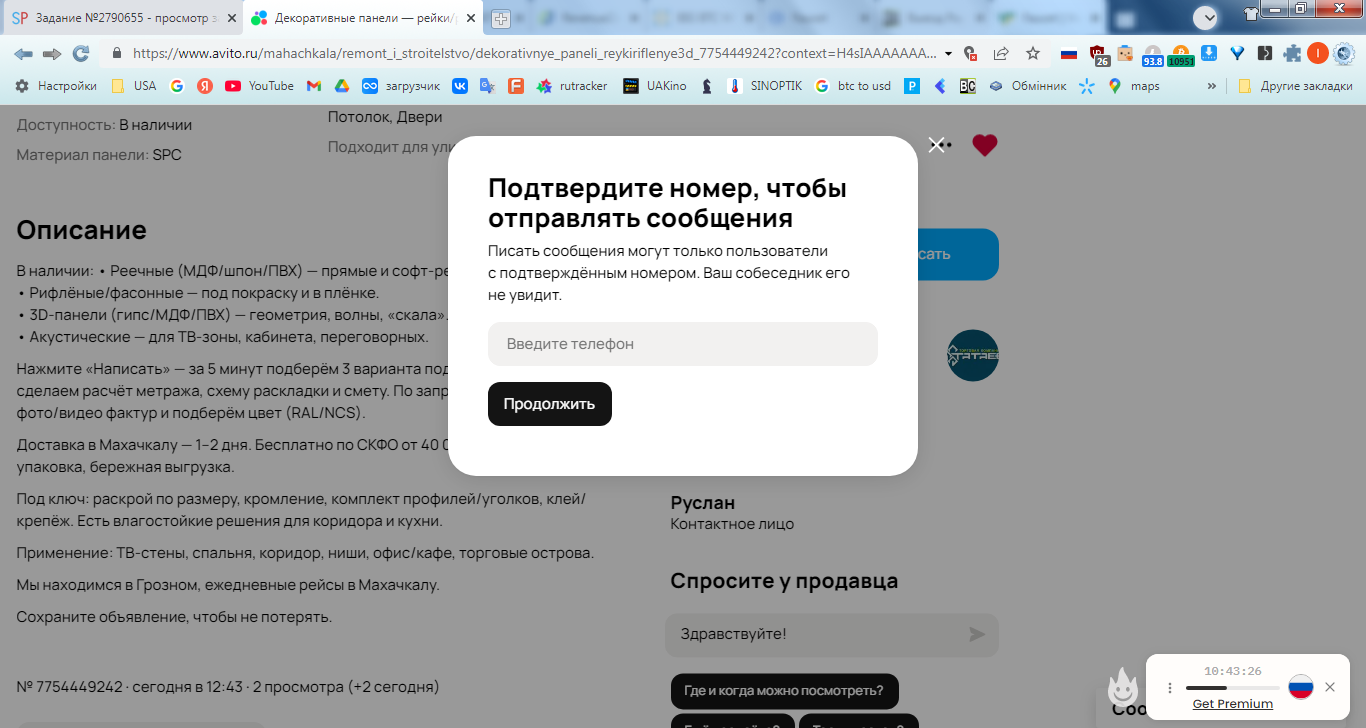Viewport: 1366px width, 728px height.
Task: Close the 'Декоративные панели' tab
Action: (x=469, y=18)
